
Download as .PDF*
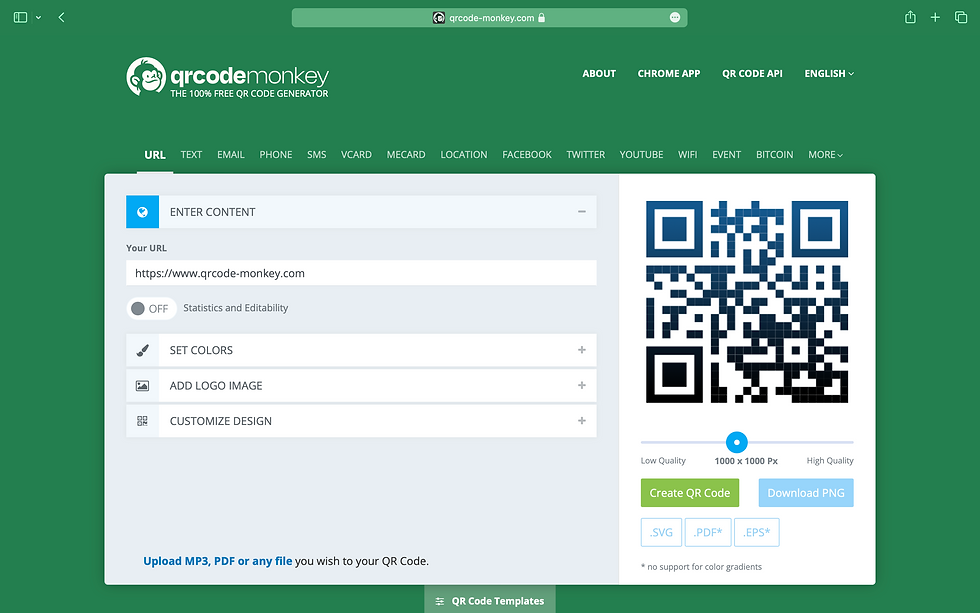pyautogui.click(x=708, y=532)
